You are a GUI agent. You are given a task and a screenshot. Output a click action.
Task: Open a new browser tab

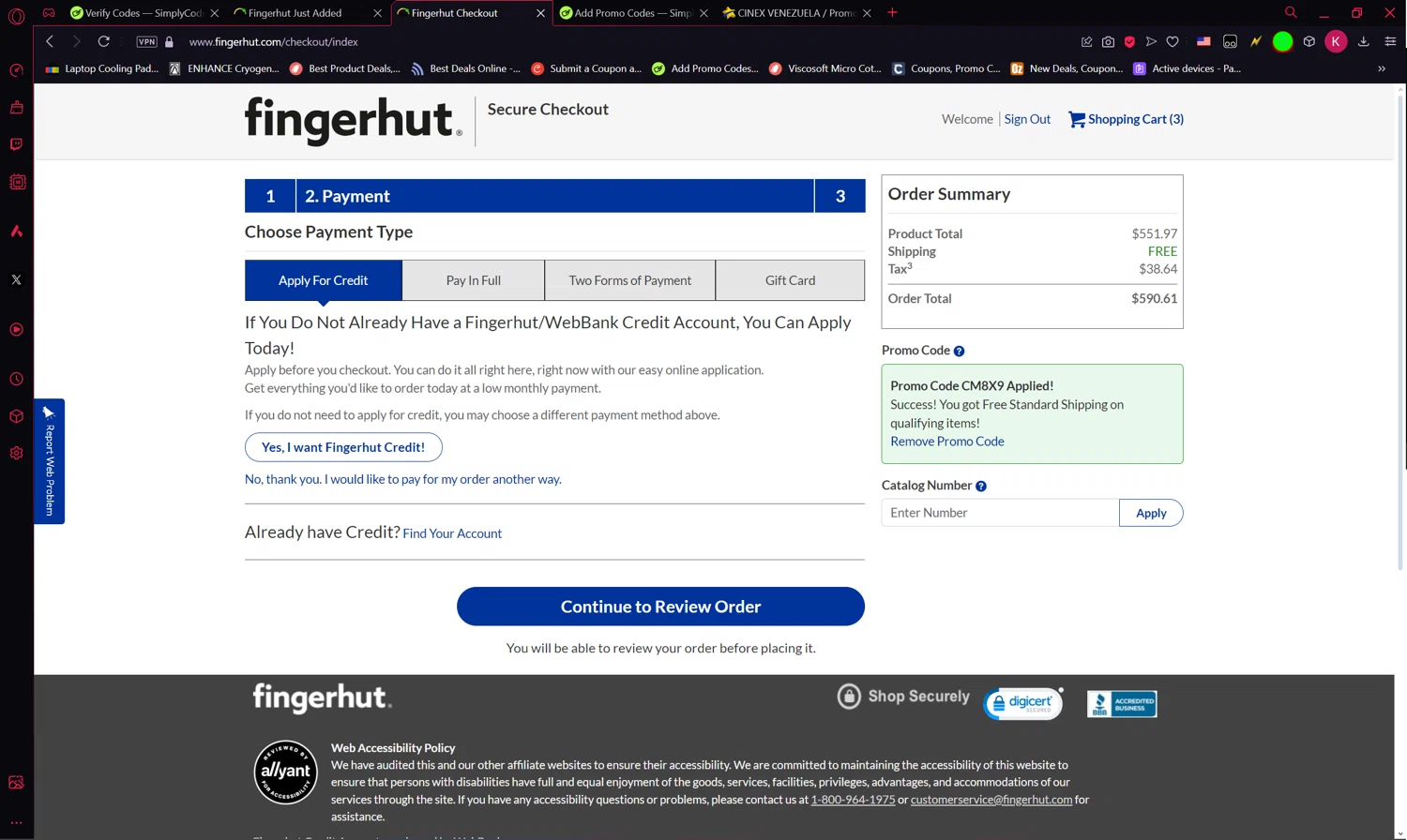(892, 12)
